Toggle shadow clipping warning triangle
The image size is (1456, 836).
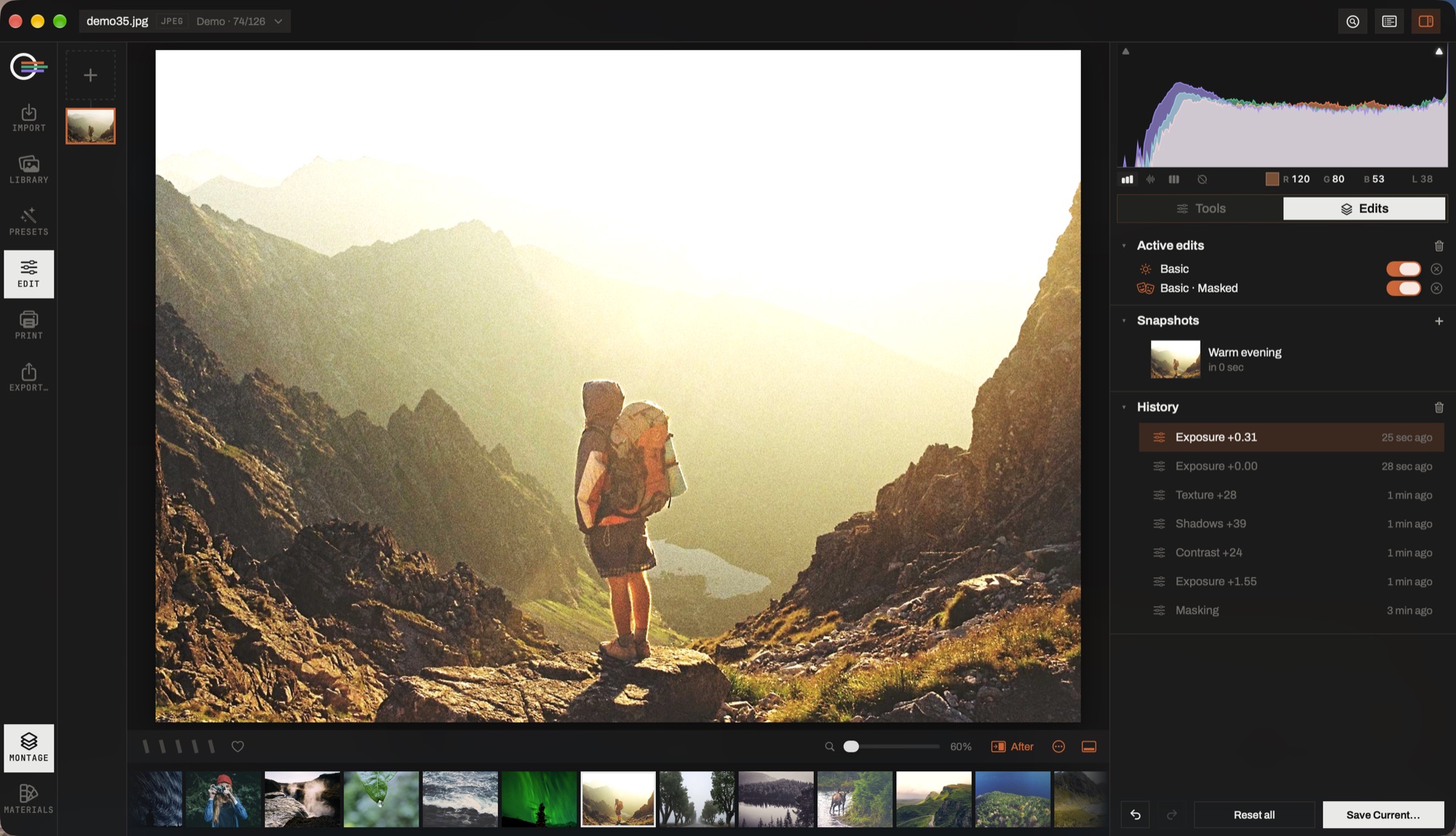pos(1125,51)
